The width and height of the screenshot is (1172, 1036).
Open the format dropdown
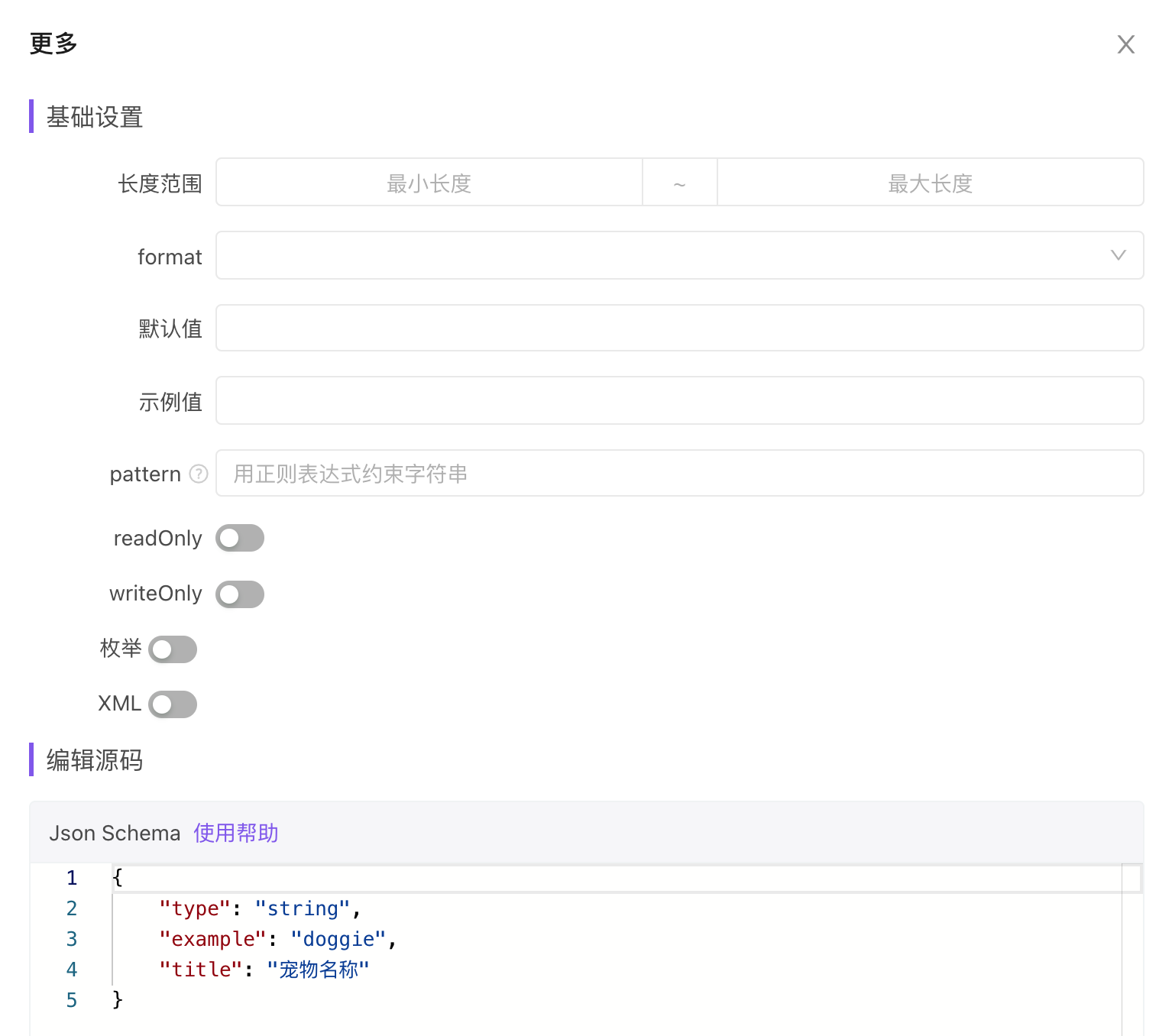click(x=657, y=255)
